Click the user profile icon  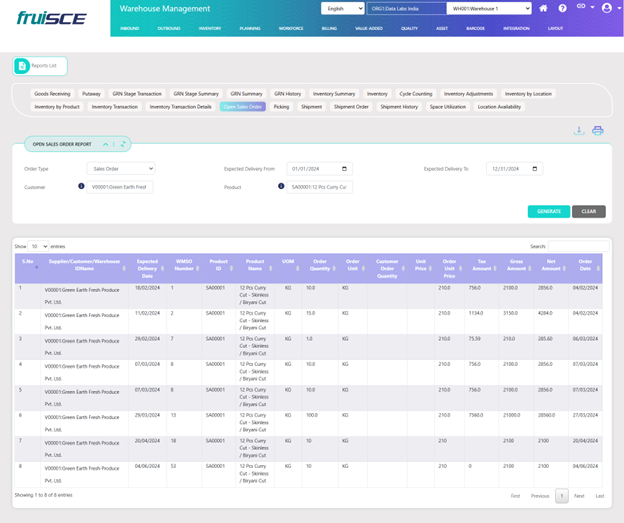coord(606,8)
